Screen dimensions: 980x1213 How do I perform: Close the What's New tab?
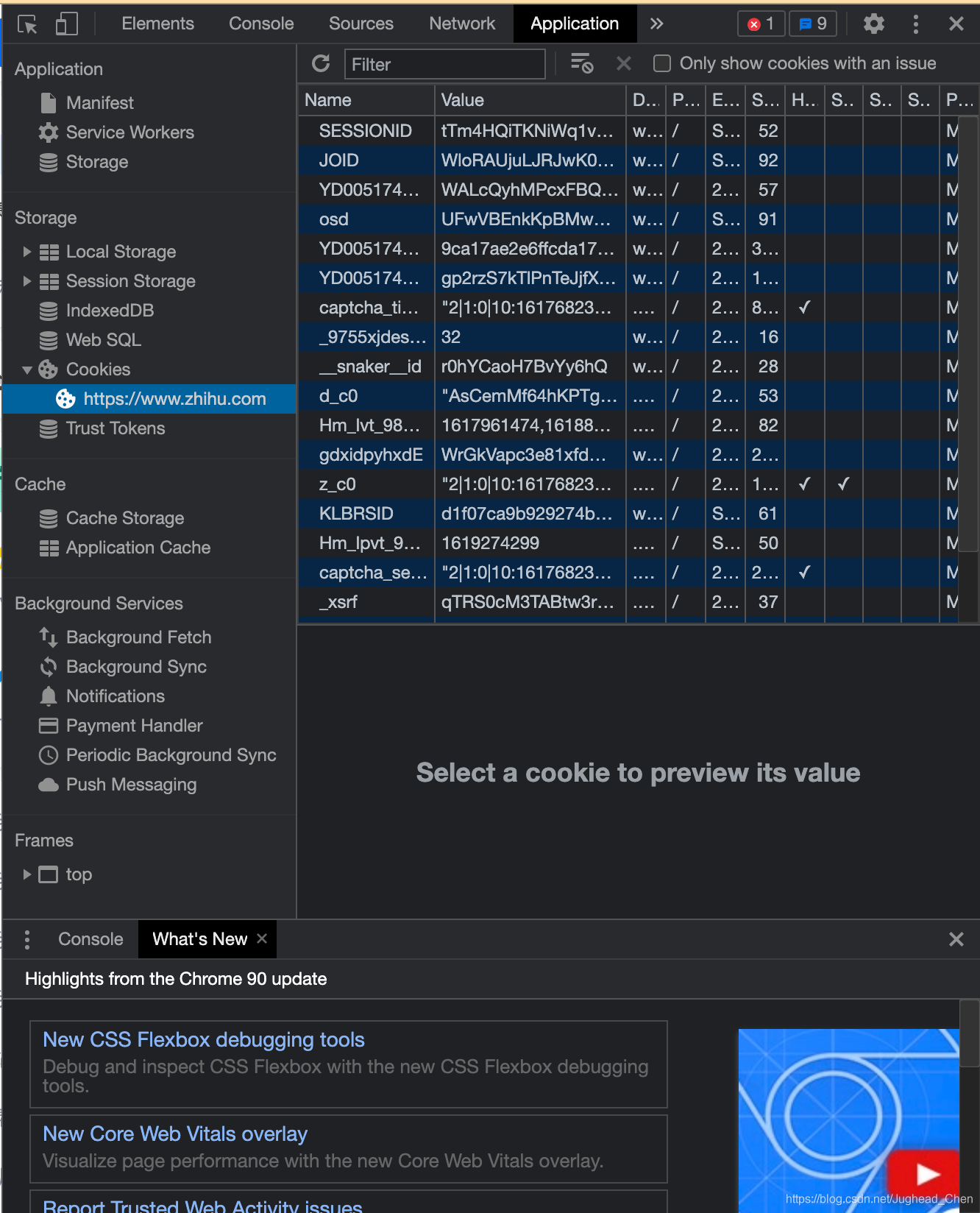(x=262, y=938)
